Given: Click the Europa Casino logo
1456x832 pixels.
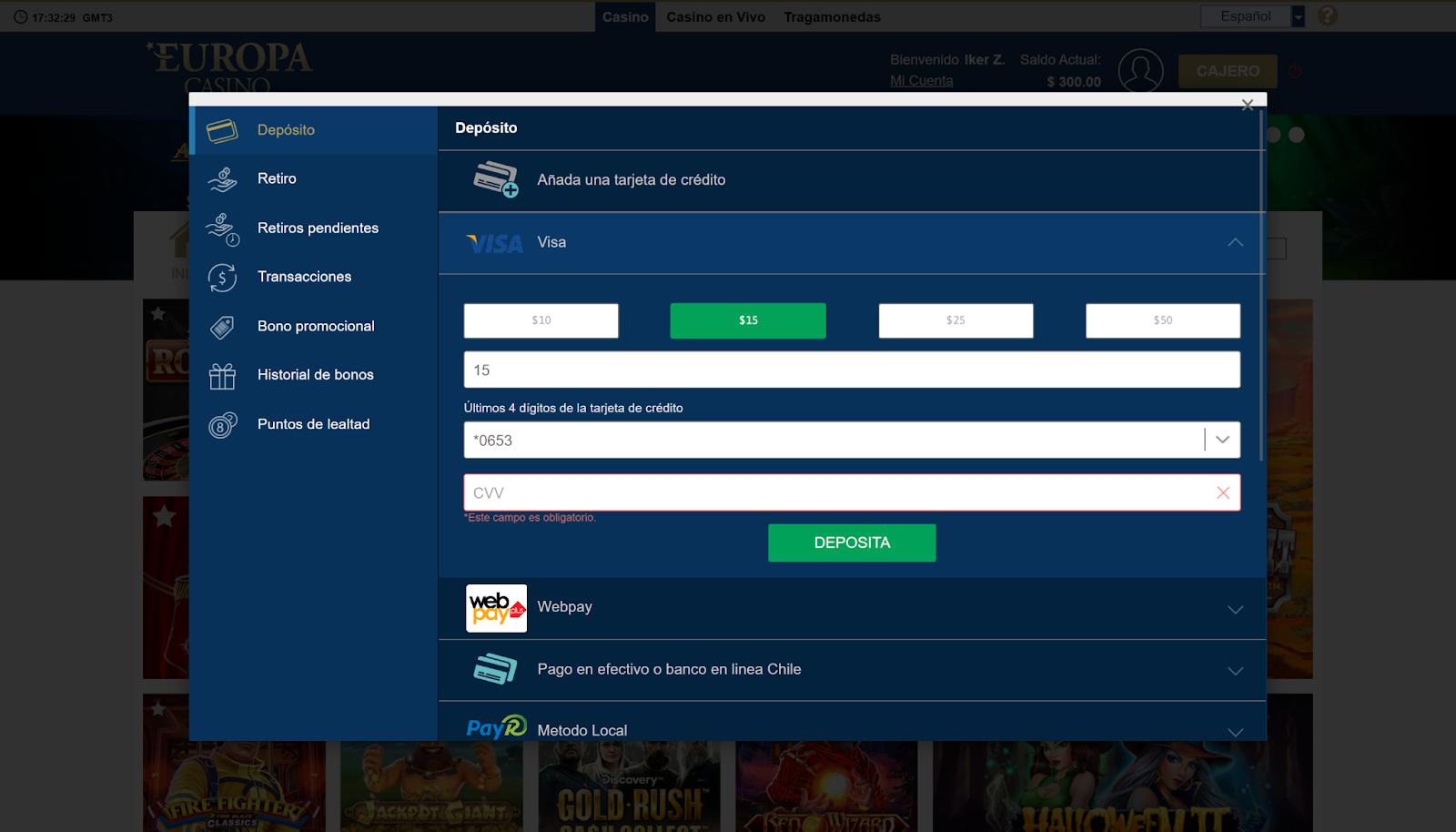Looking at the screenshot, I should pos(228,68).
